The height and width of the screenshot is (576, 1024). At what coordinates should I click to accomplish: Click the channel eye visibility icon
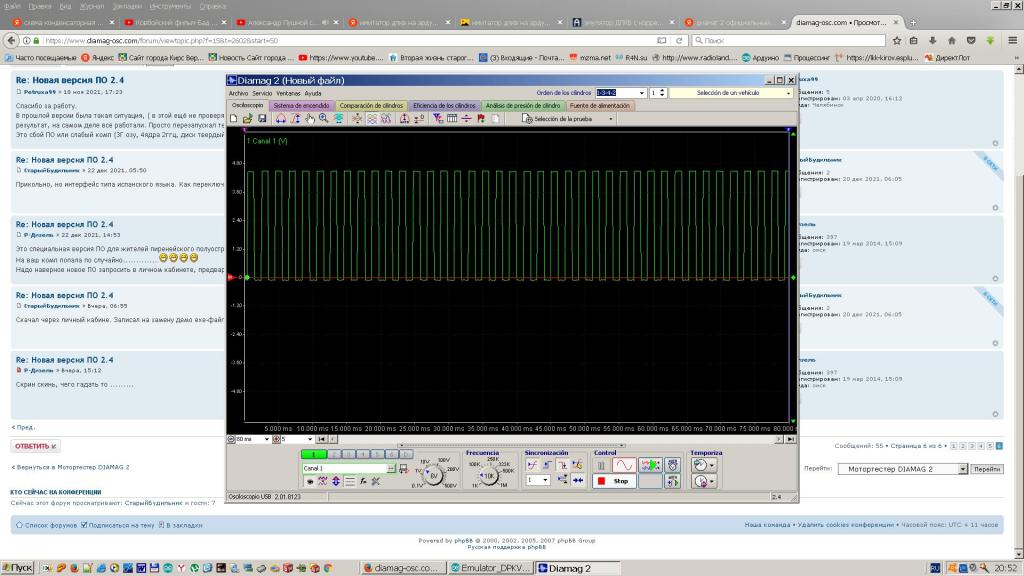click(310, 481)
